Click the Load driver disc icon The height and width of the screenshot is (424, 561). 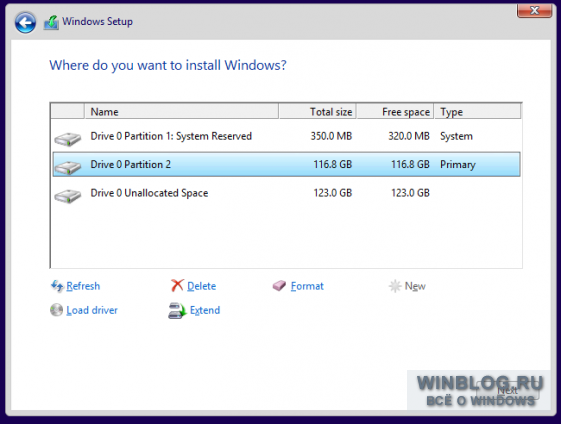pos(57,310)
